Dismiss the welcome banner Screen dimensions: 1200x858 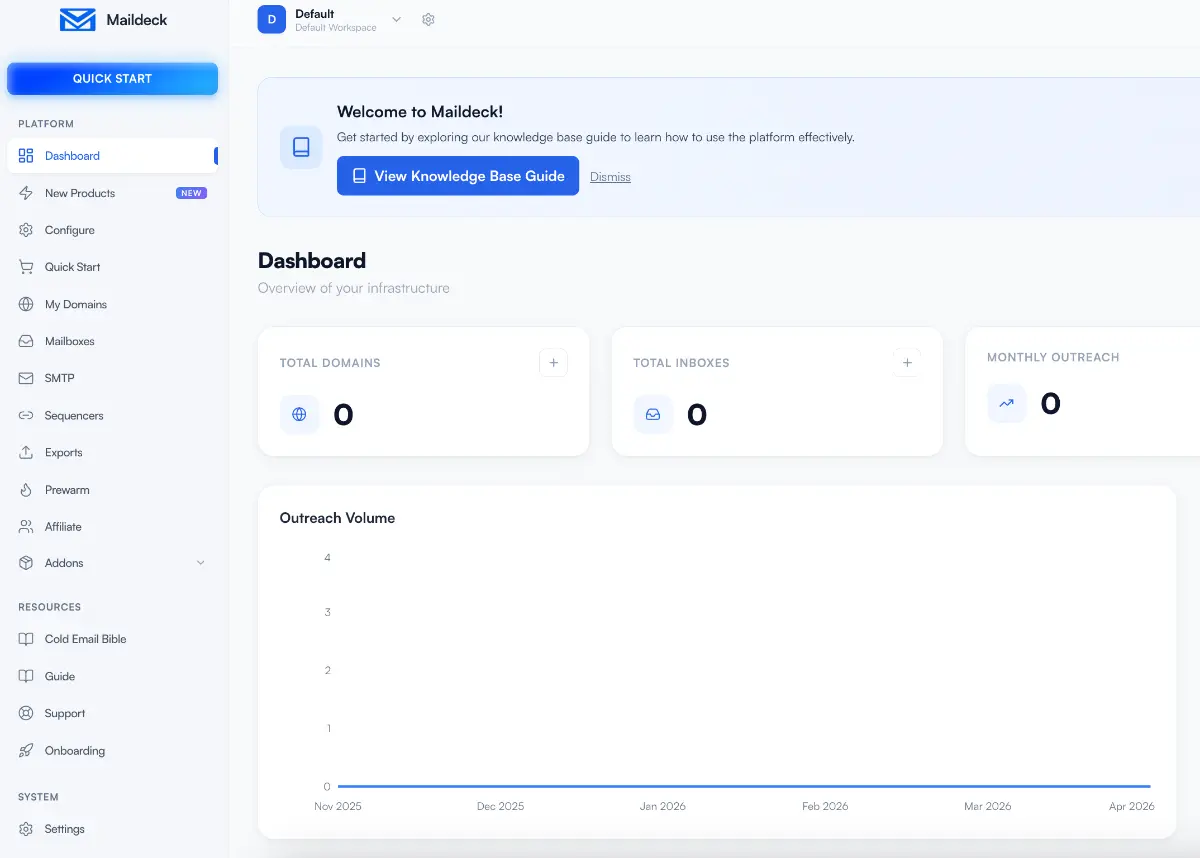[610, 176]
